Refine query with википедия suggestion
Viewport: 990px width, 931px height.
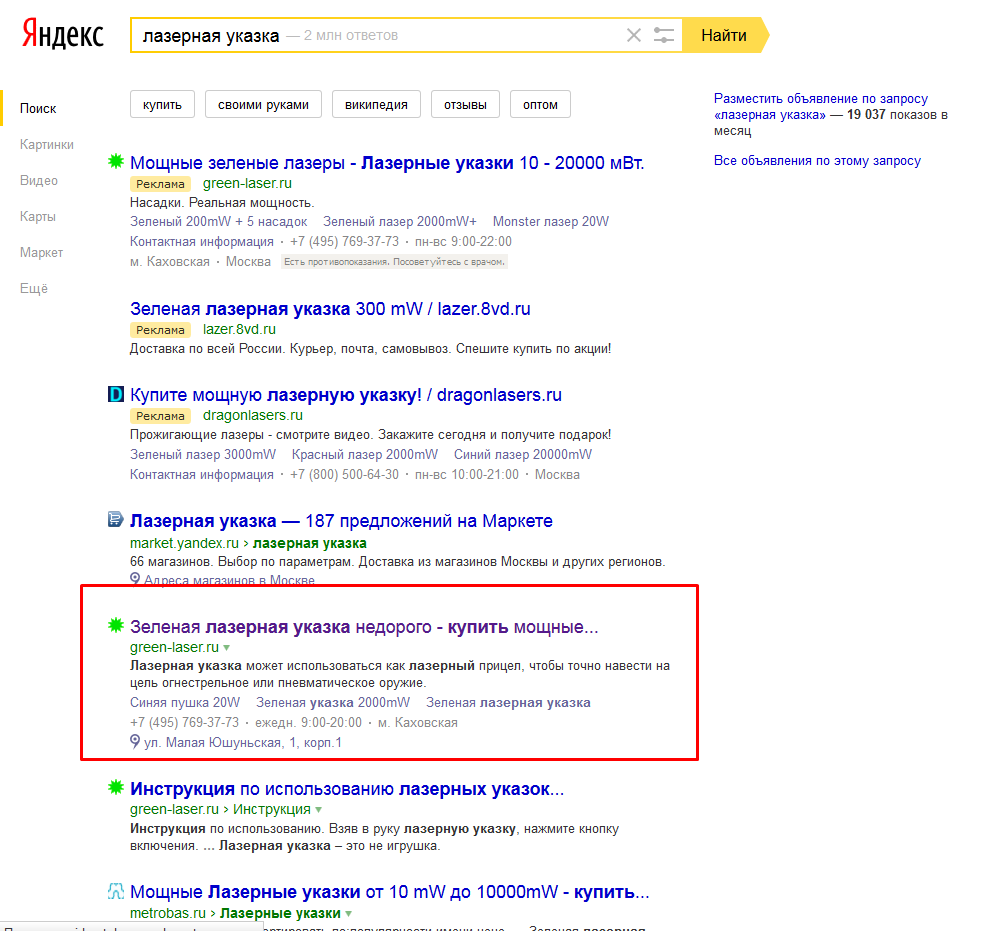coord(376,104)
